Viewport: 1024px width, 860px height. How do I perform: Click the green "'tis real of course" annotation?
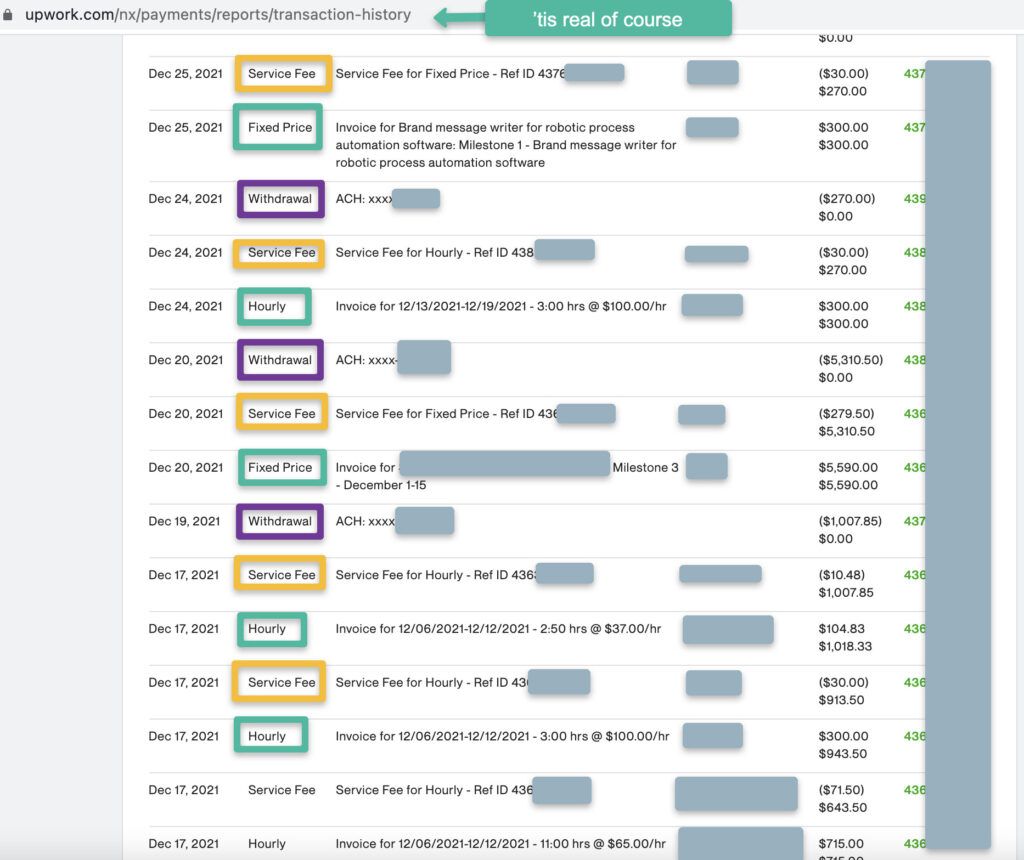pos(607,19)
